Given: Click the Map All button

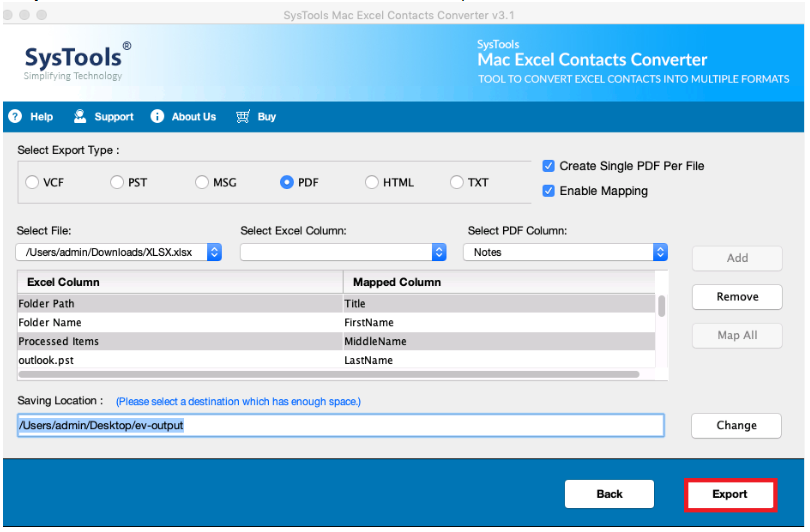Looking at the screenshot, I should 737,336.
